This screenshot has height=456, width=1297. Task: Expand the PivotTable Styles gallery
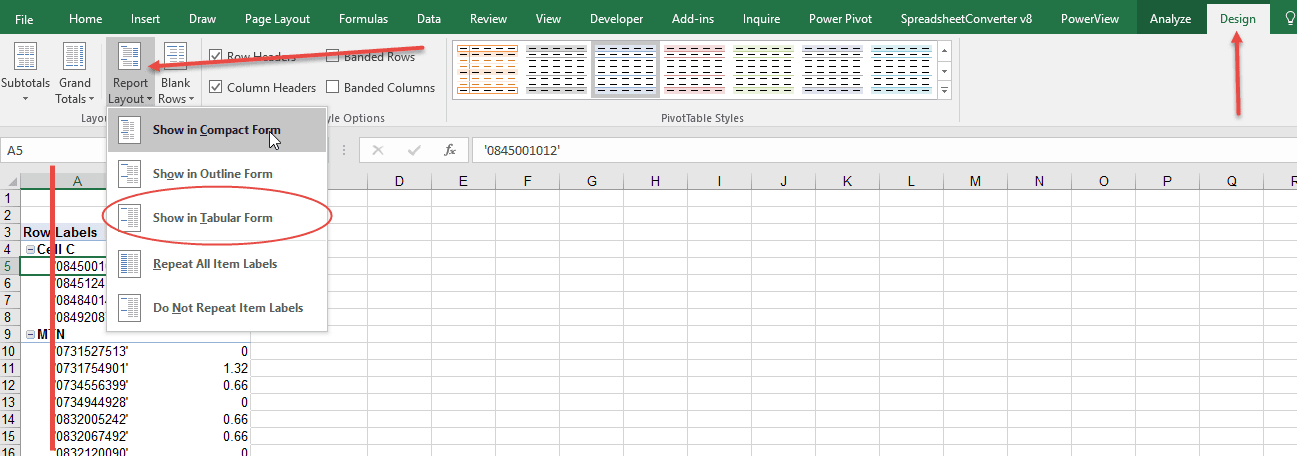tap(943, 90)
